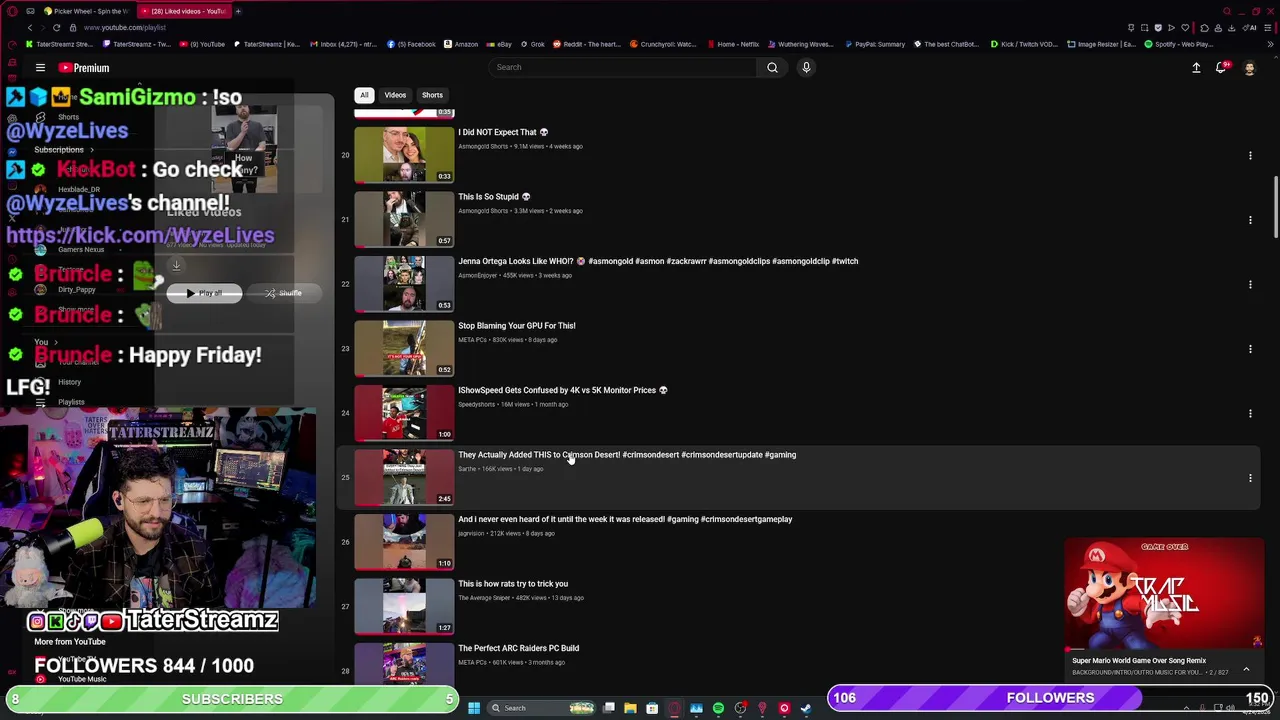This screenshot has height=720, width=1280.
Task: Open the Create upload icon
Action: 1196,68
